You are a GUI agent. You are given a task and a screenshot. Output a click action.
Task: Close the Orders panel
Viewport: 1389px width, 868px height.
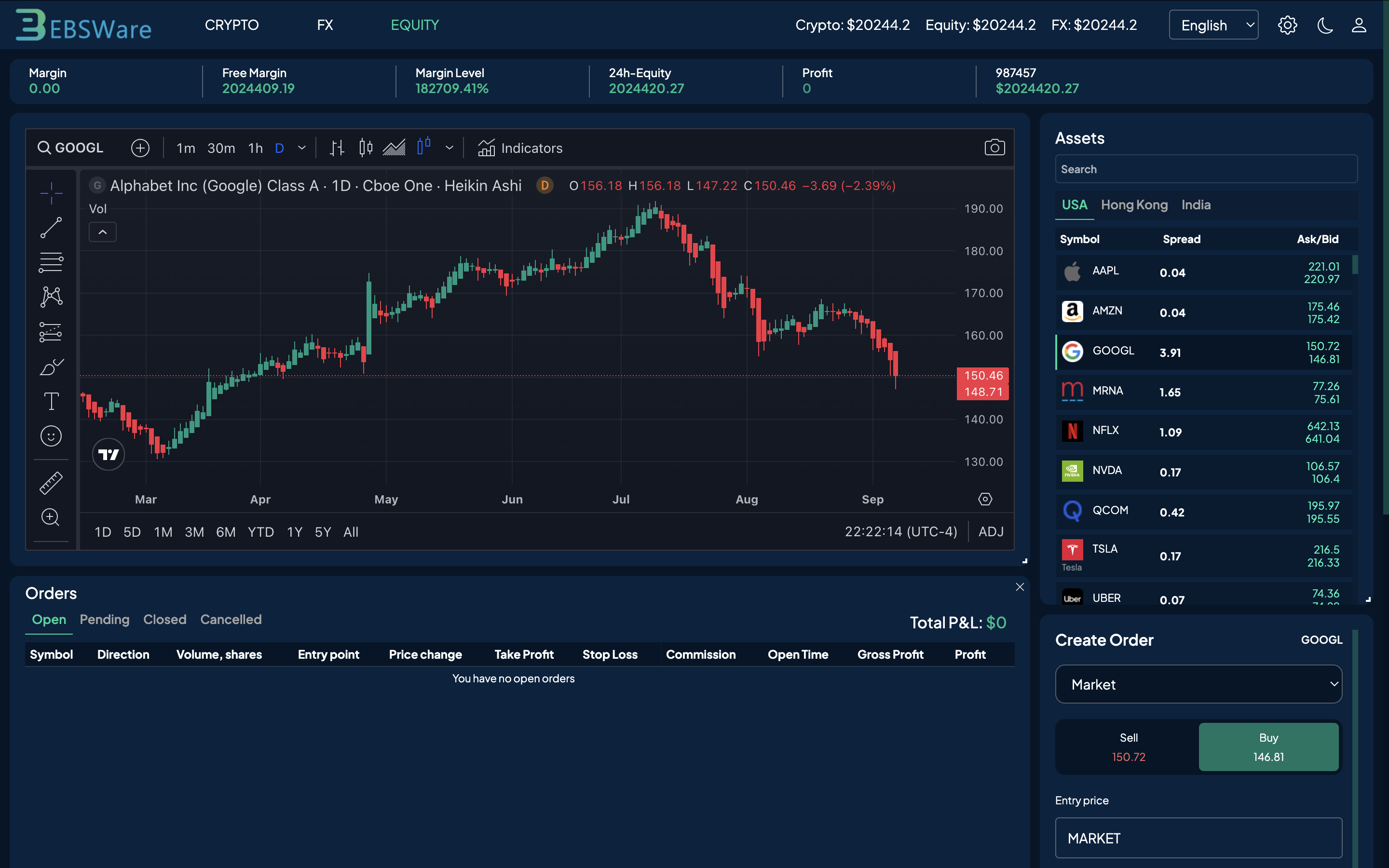[x=1020, y=587]
